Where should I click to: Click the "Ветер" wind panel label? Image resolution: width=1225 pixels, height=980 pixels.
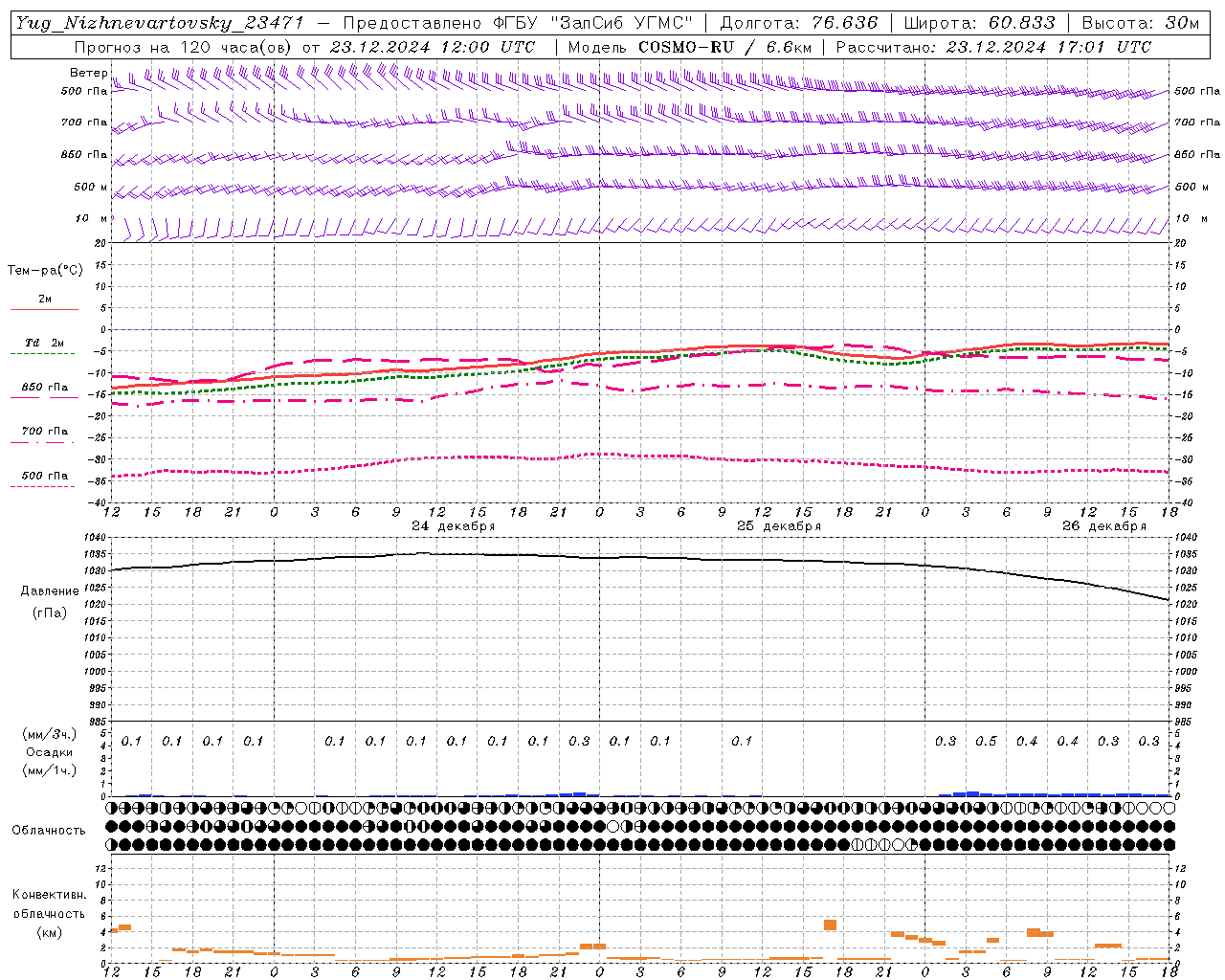89,73
